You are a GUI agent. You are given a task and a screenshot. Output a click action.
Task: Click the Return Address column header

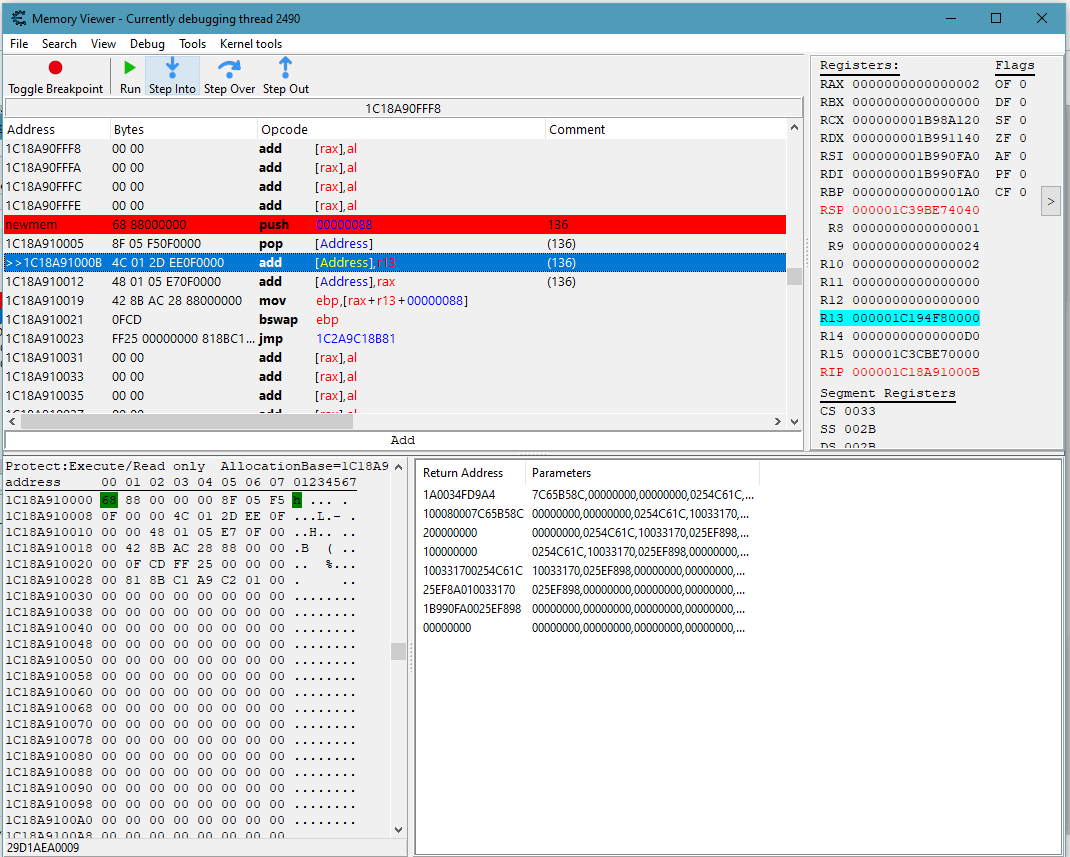[x=472, y=473]
